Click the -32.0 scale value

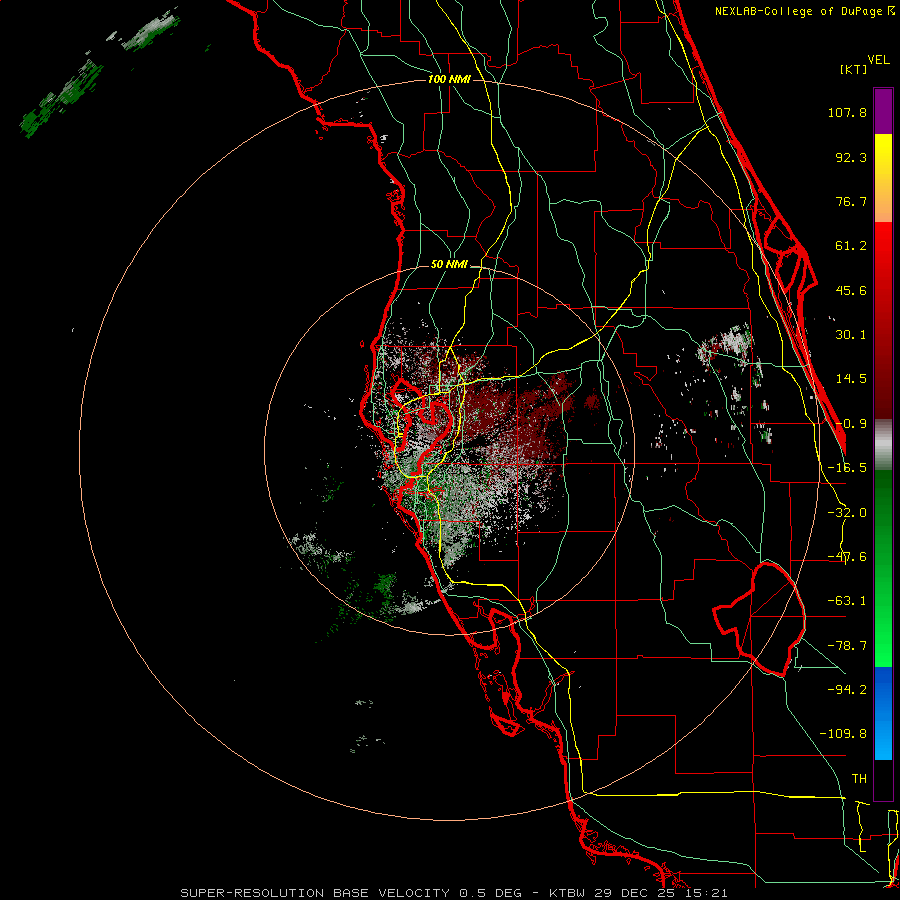(x=847, y=513)
